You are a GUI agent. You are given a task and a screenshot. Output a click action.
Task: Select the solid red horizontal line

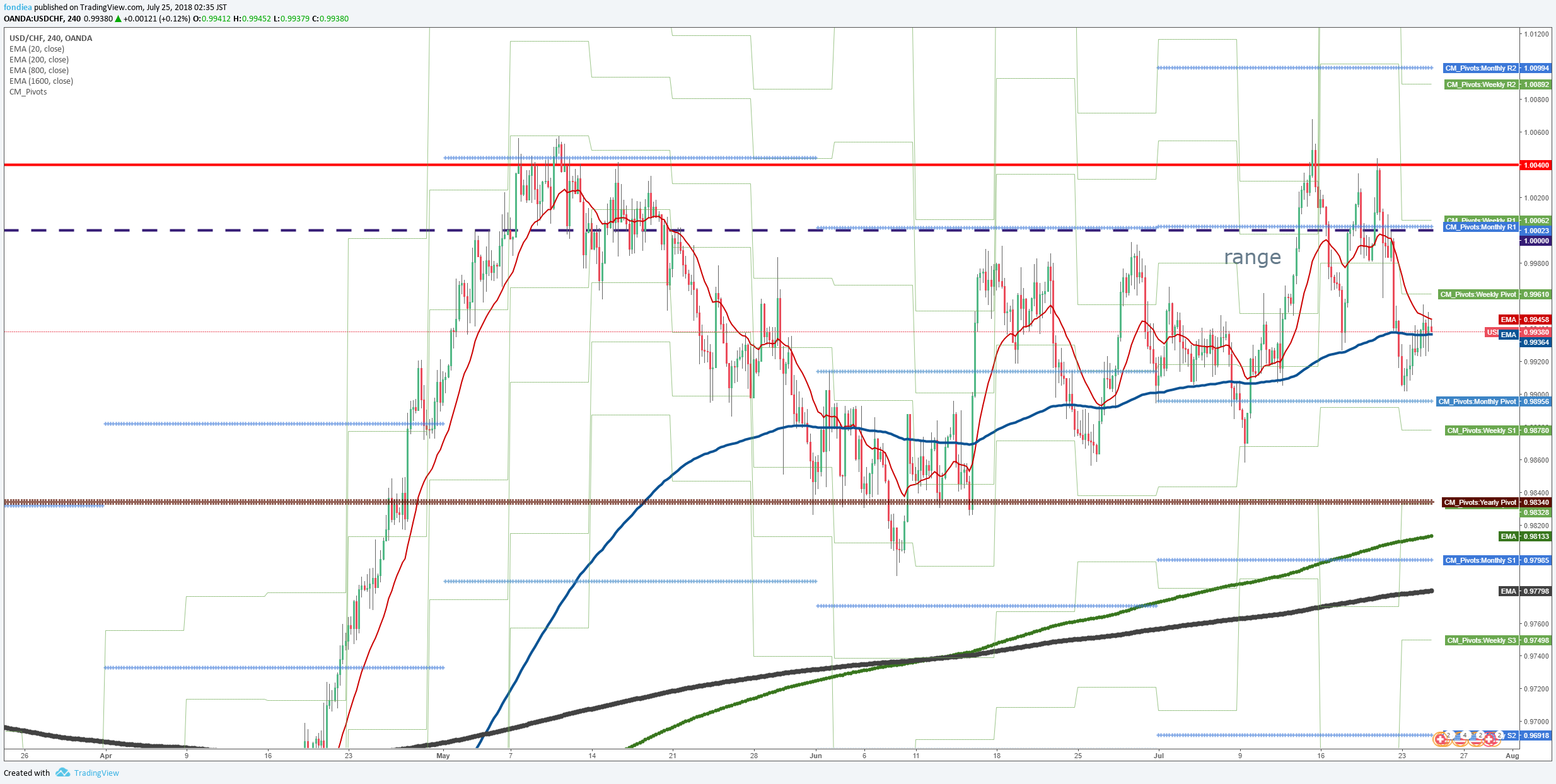[x=761, y=165]
